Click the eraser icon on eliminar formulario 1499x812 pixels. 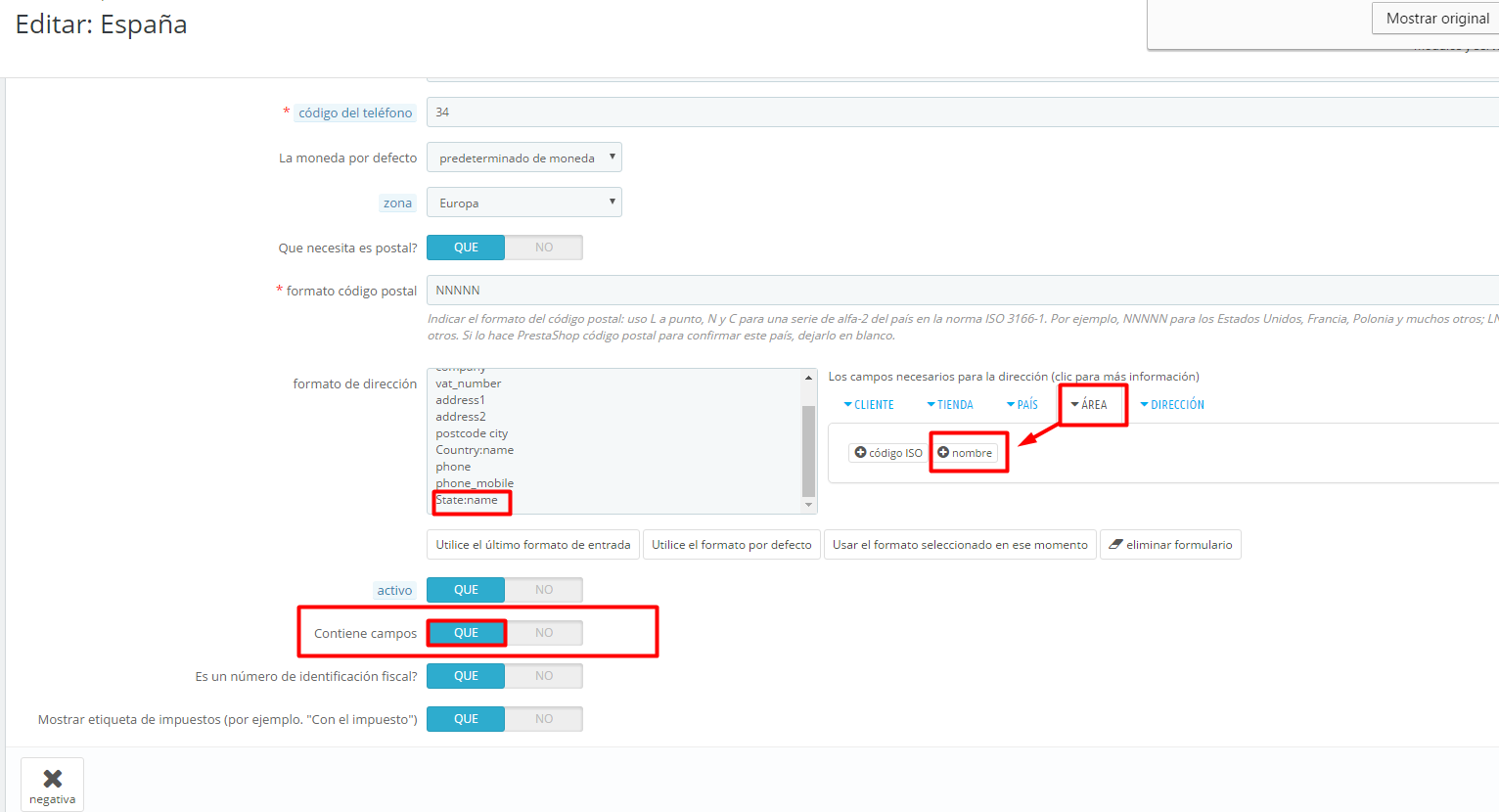[1115, 544]
